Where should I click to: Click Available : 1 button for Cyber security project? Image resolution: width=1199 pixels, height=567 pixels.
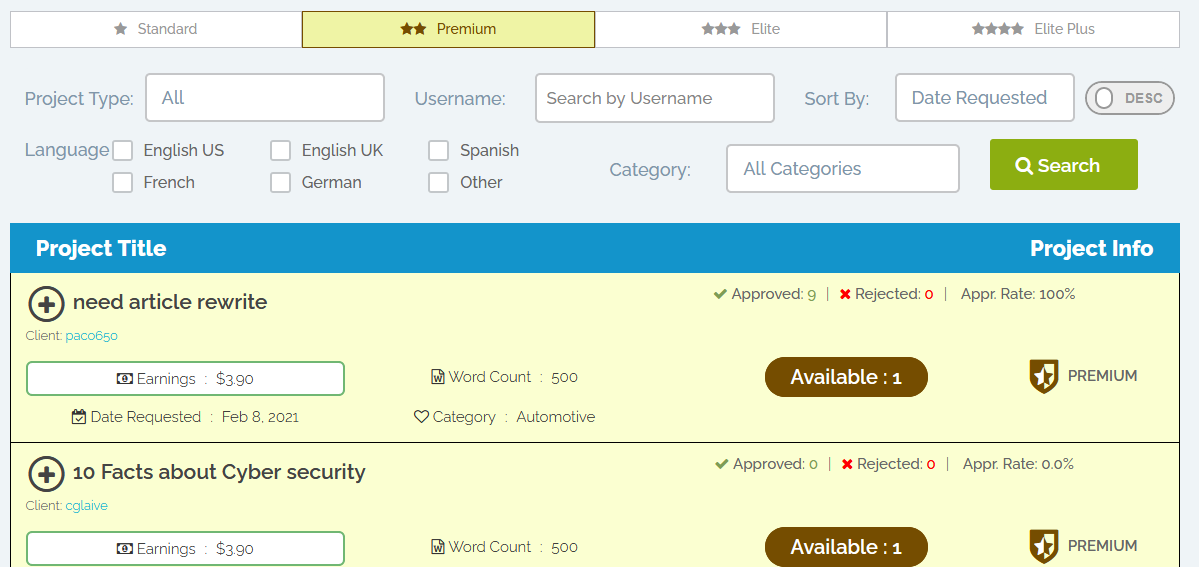coord(846,547)
